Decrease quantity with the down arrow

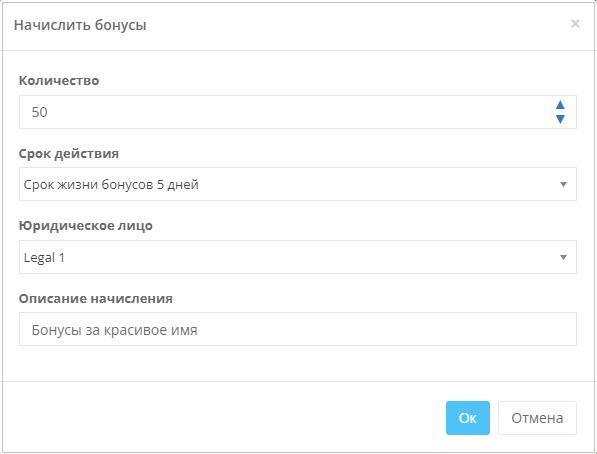560,119
